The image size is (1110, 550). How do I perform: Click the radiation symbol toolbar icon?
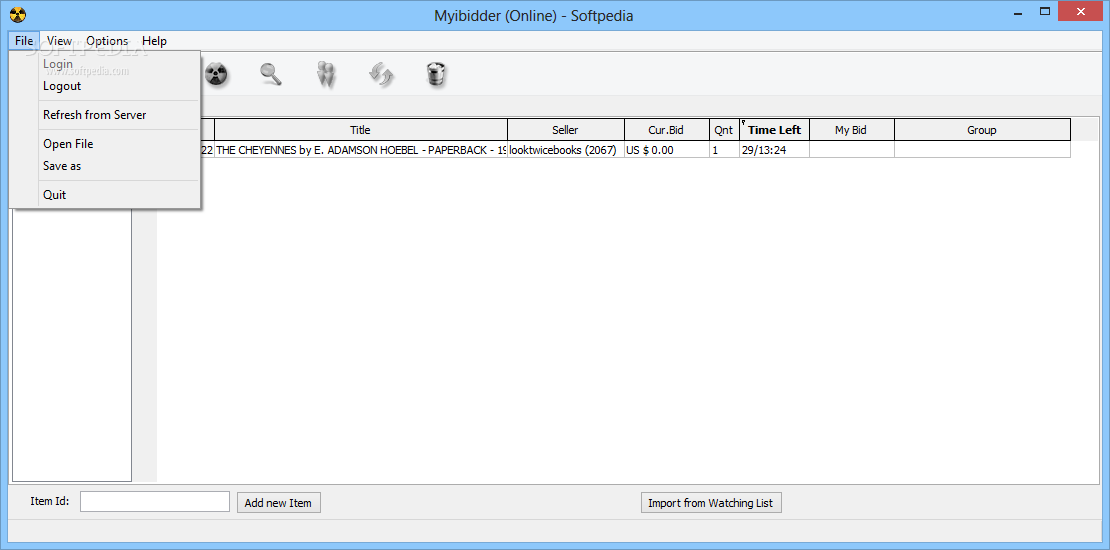pos(217,74)
